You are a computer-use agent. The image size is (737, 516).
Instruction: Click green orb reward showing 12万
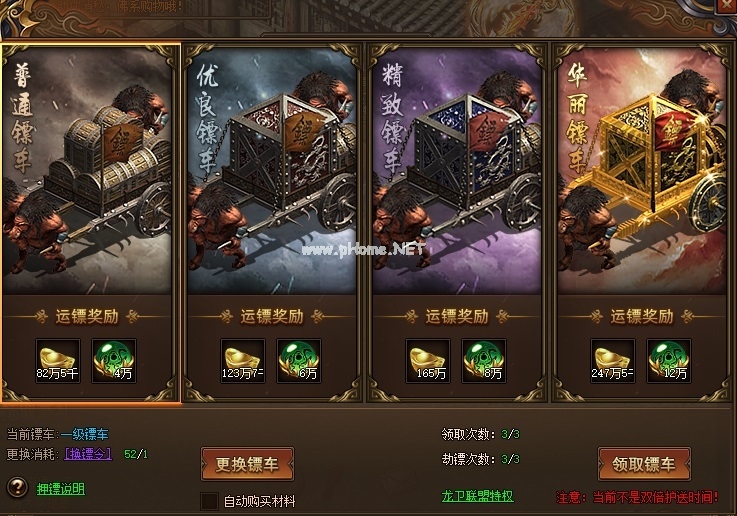pyautogui.click(x=668, y=361)
